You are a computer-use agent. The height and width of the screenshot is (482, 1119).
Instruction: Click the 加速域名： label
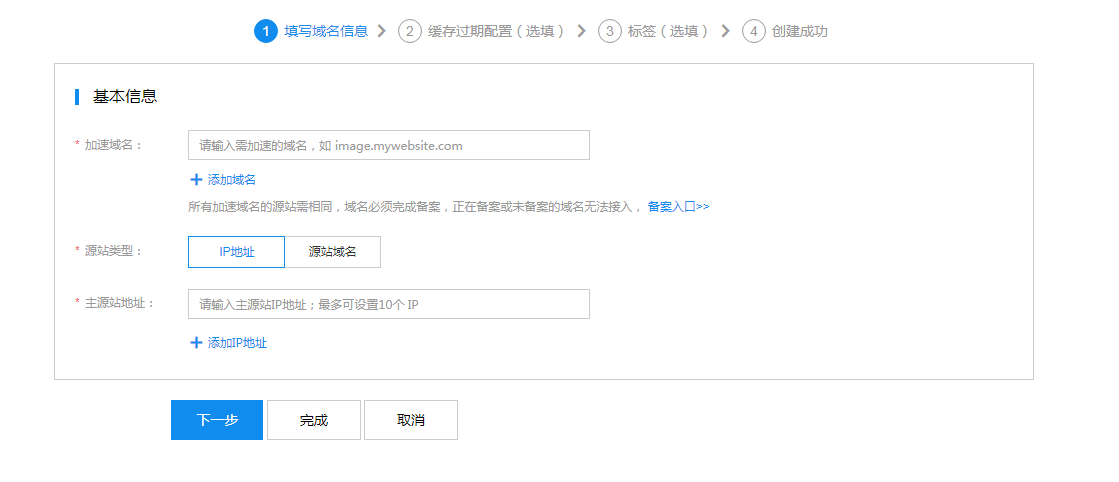pyautogui.click(x=114, y=145)
